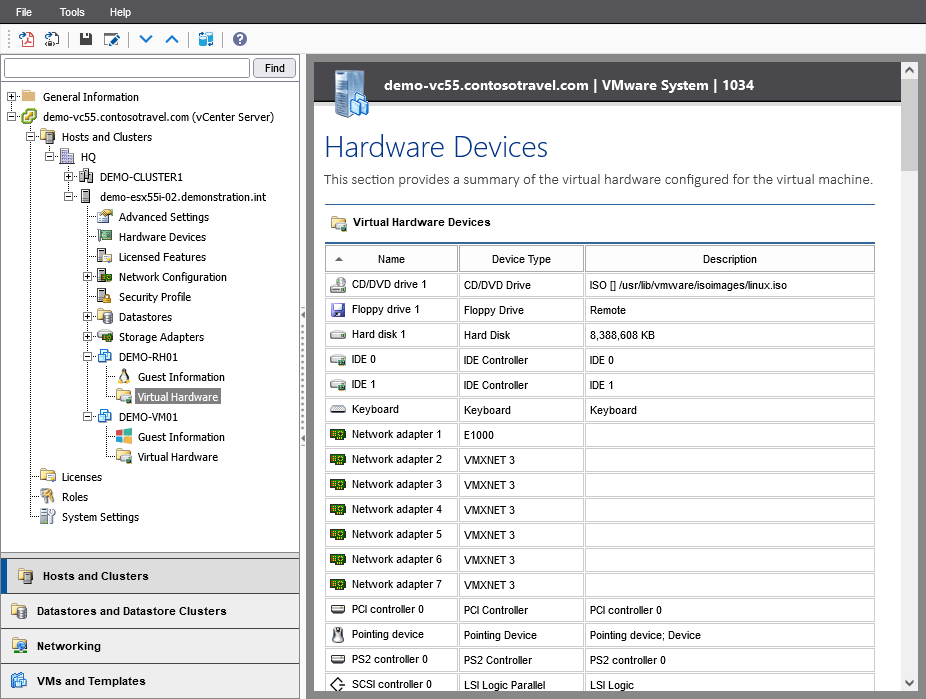The width and height of the screenshot is (926, 699).
Task: Open the Tools menu
Action: tap(72, 12)
